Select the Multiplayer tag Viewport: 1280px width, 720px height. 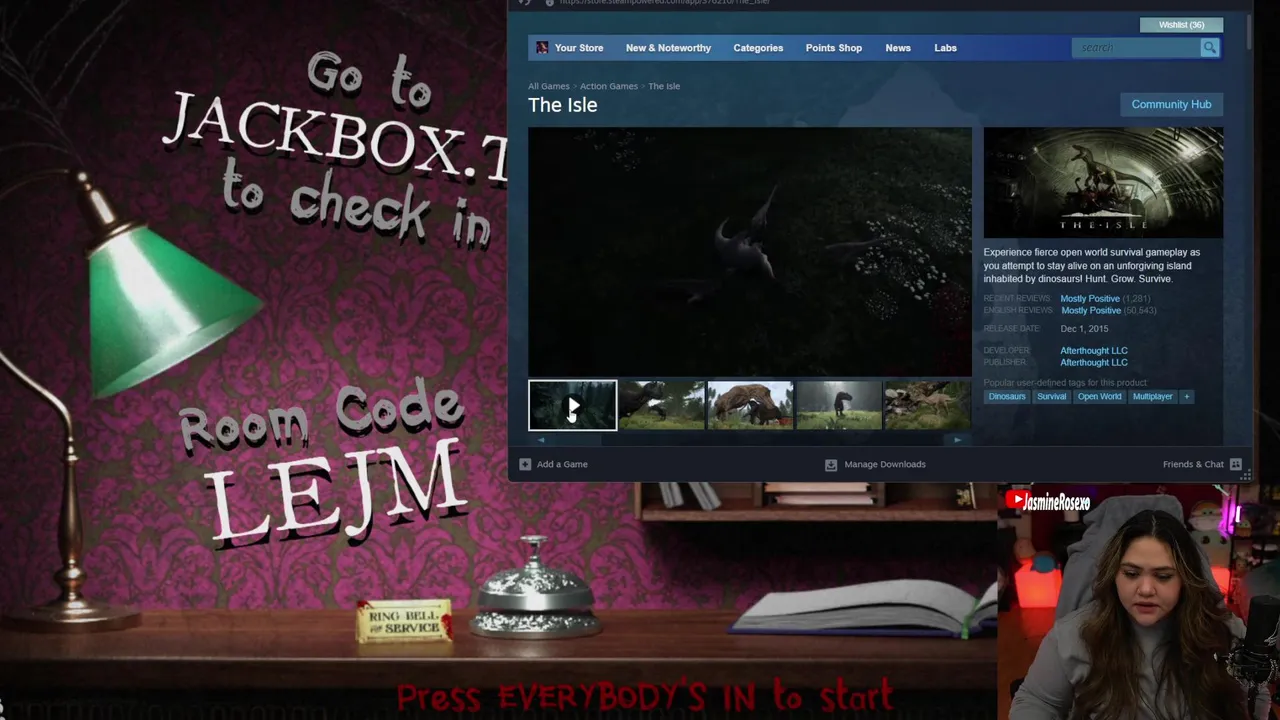(x=1152, y=396)
